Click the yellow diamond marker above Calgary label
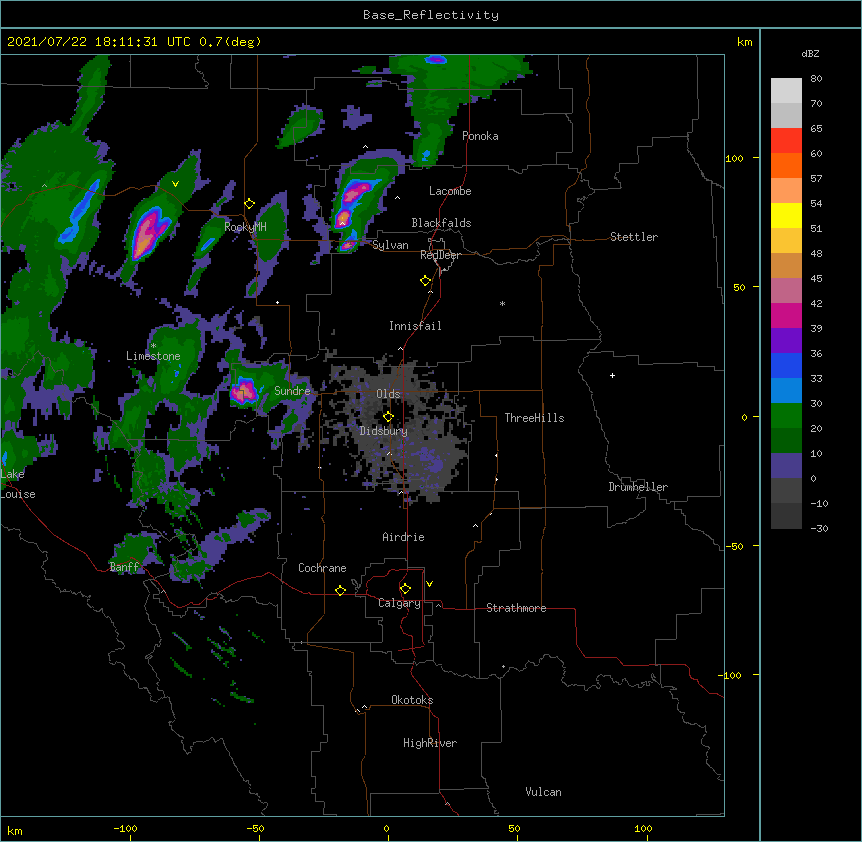This screenshot has width=862, height=842. pyautogui.click(x=405, y=589)
